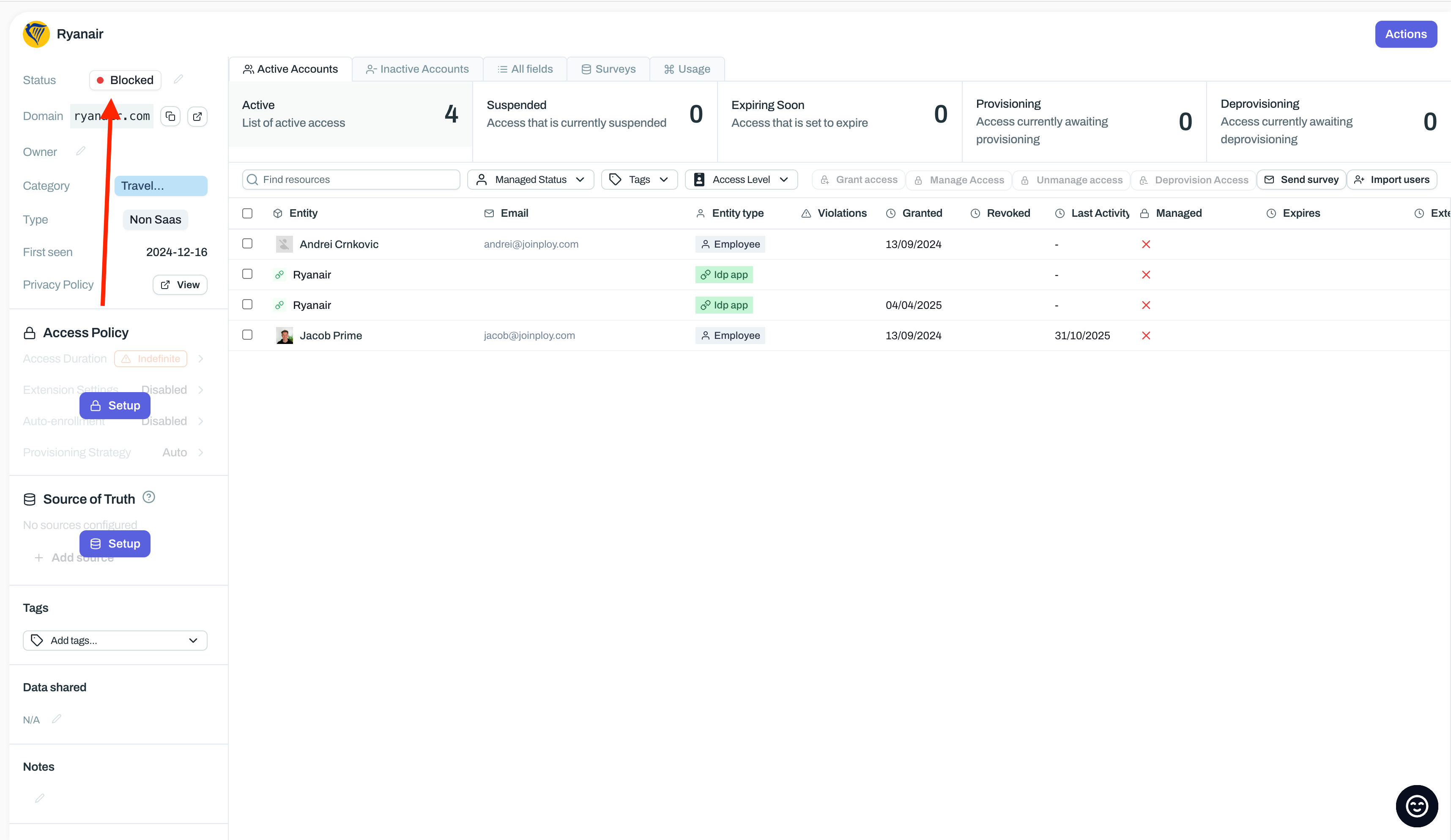Click the copy domain icon
Image resolution: width=1451 pixels, height=840 pixels.
pyautogui.click(x=170, y=116)
